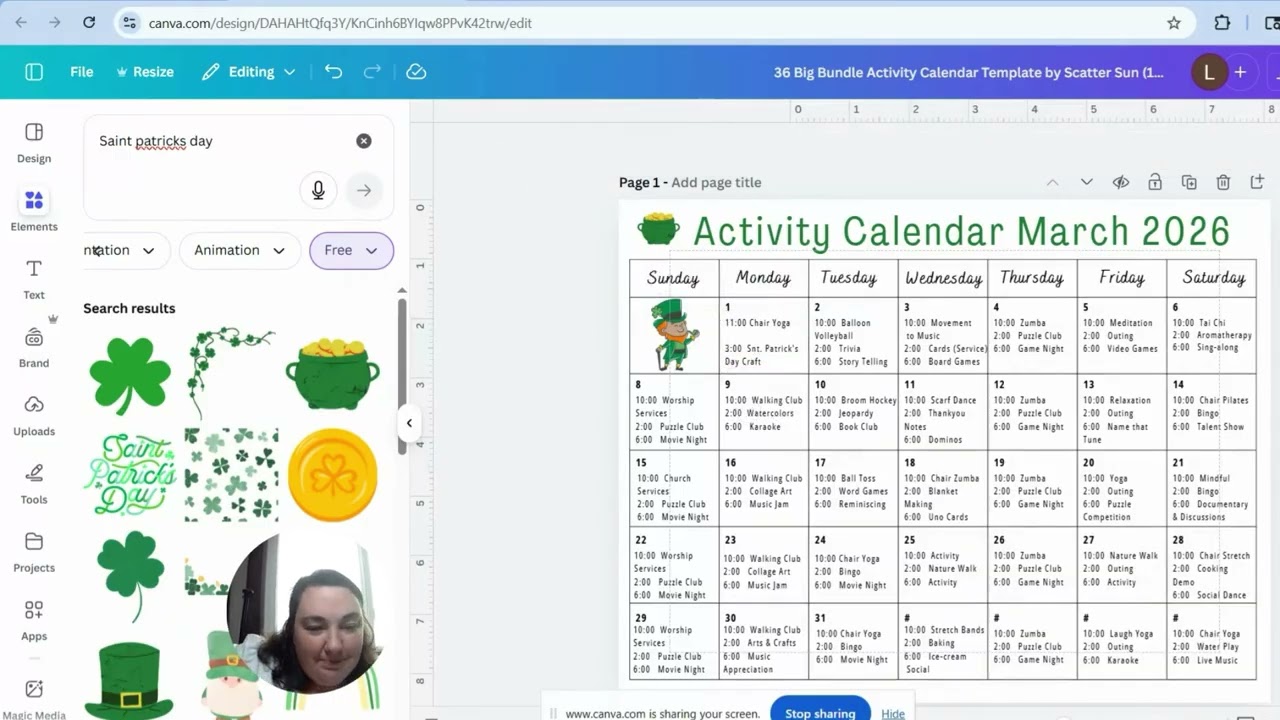Lock page 1 with the padlock icon
This screenshot has width=1280, height=720.
tap(1155, 182)
